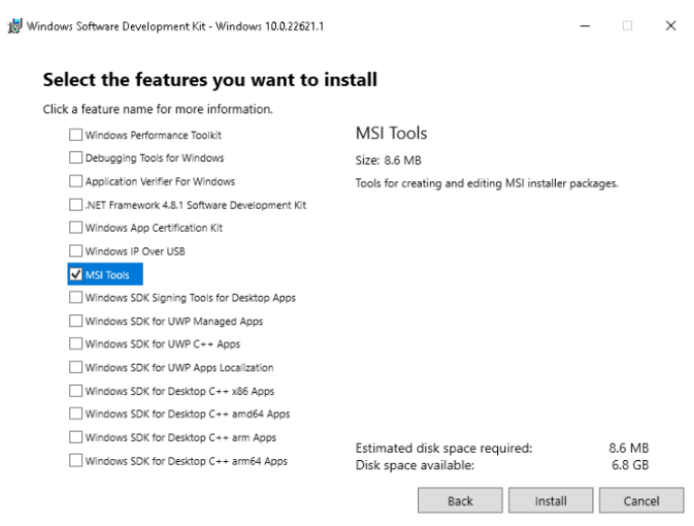Check Windows SDK for Desktop C++ x86 Apps
This screenshot has width=694, height=526.
(76, 391)
